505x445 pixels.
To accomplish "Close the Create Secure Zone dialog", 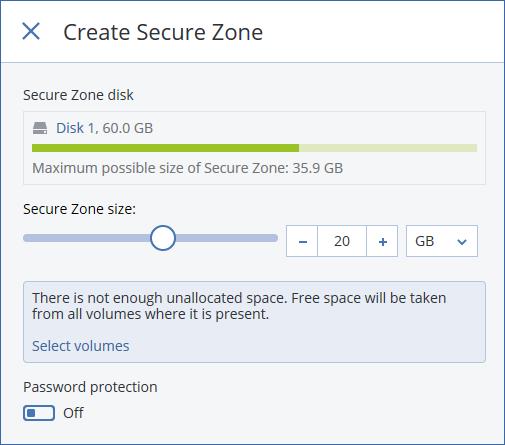I will click(x=31, y=31).
